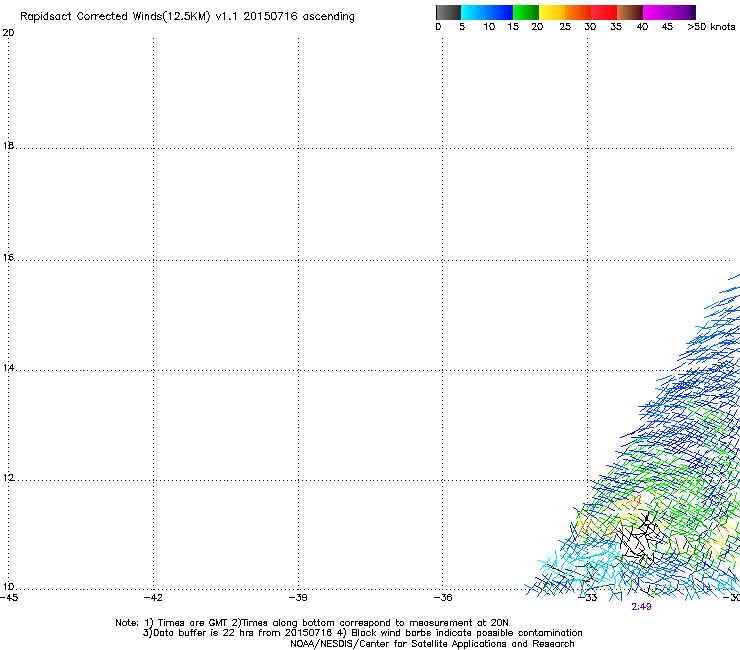
Task: Click the Rapidscat Corrected Winds title text
Action: pos(187,17)
